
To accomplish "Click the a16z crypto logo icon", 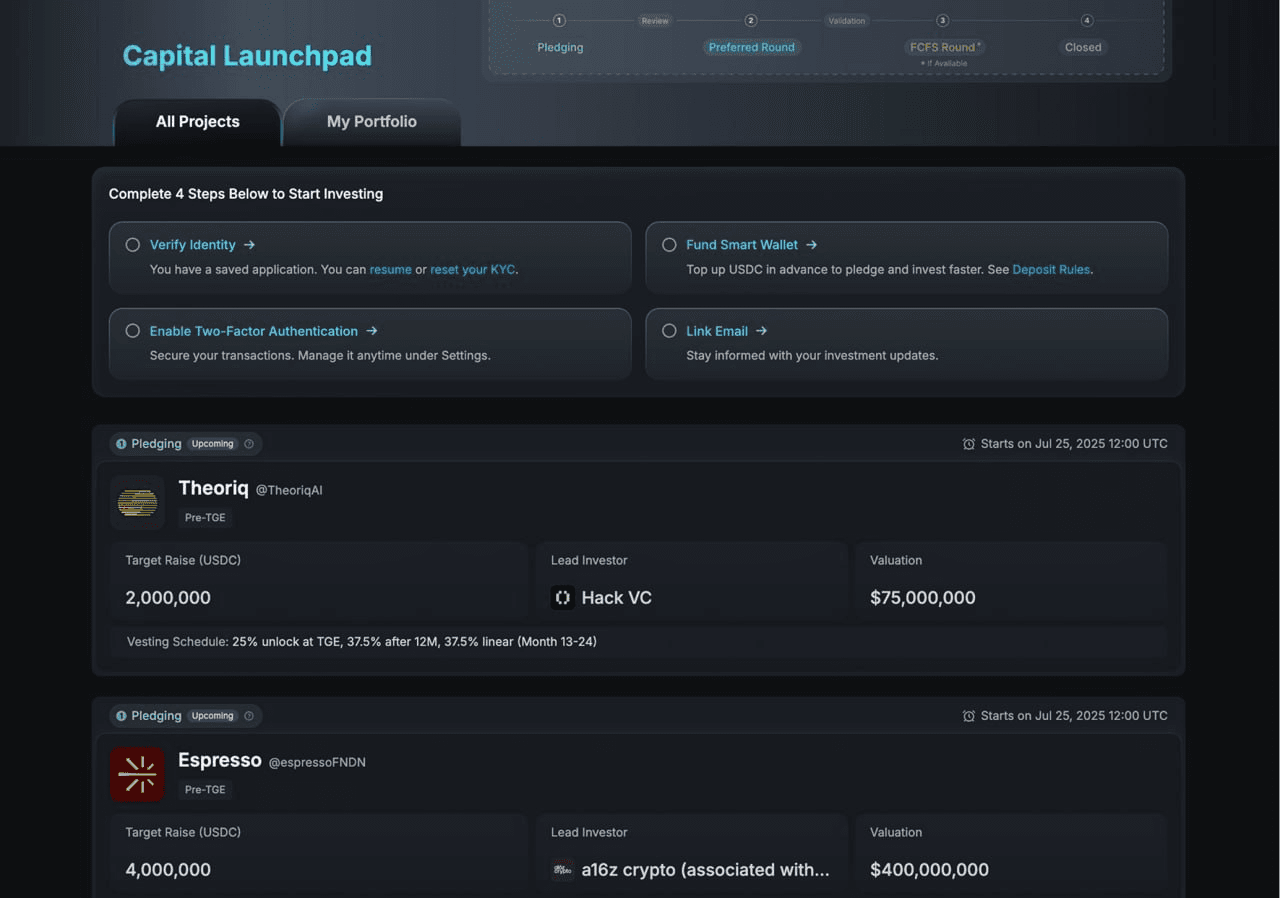I will pos(562,870).
